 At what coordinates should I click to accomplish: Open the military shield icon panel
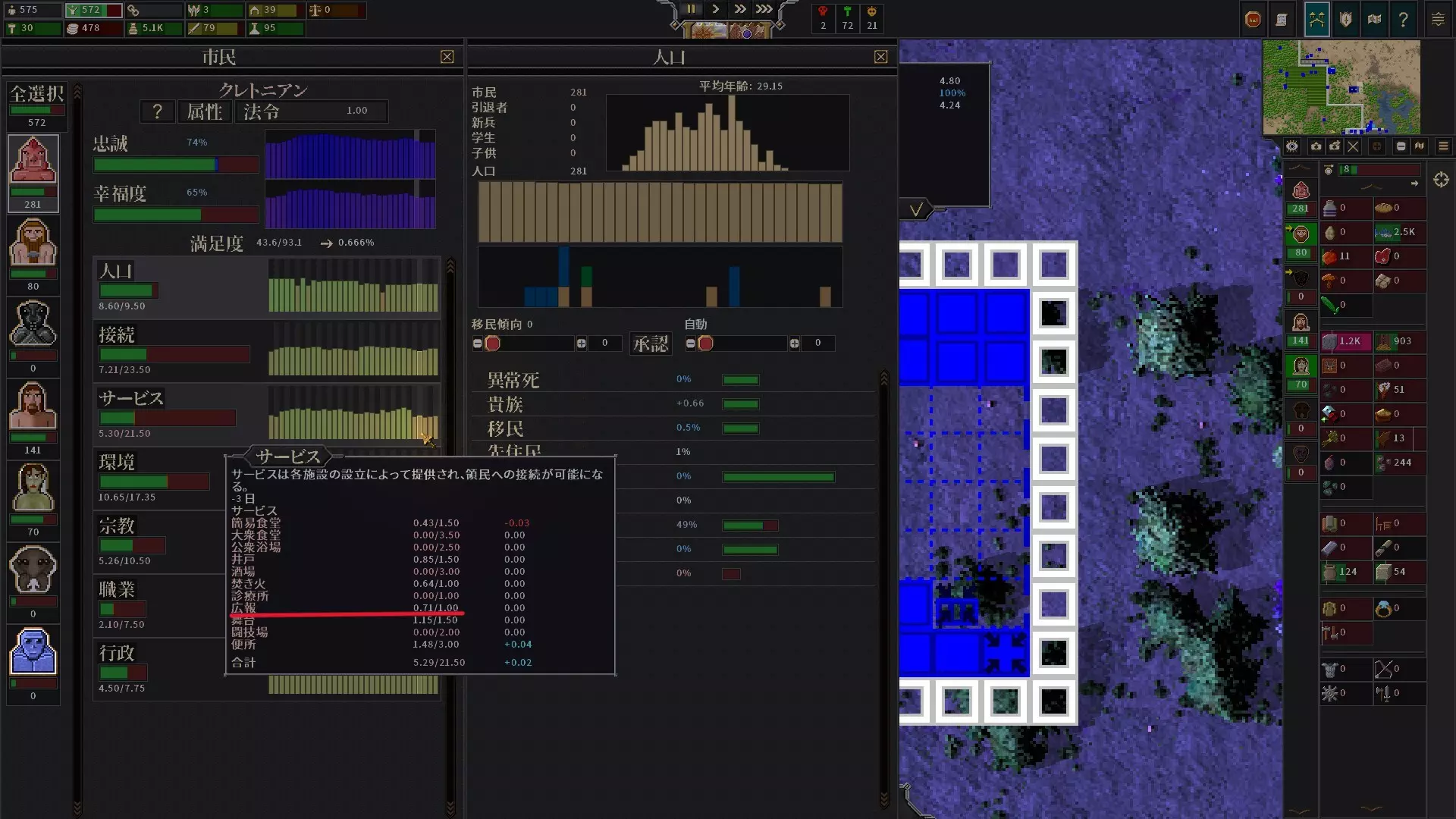coord(1345,20)
